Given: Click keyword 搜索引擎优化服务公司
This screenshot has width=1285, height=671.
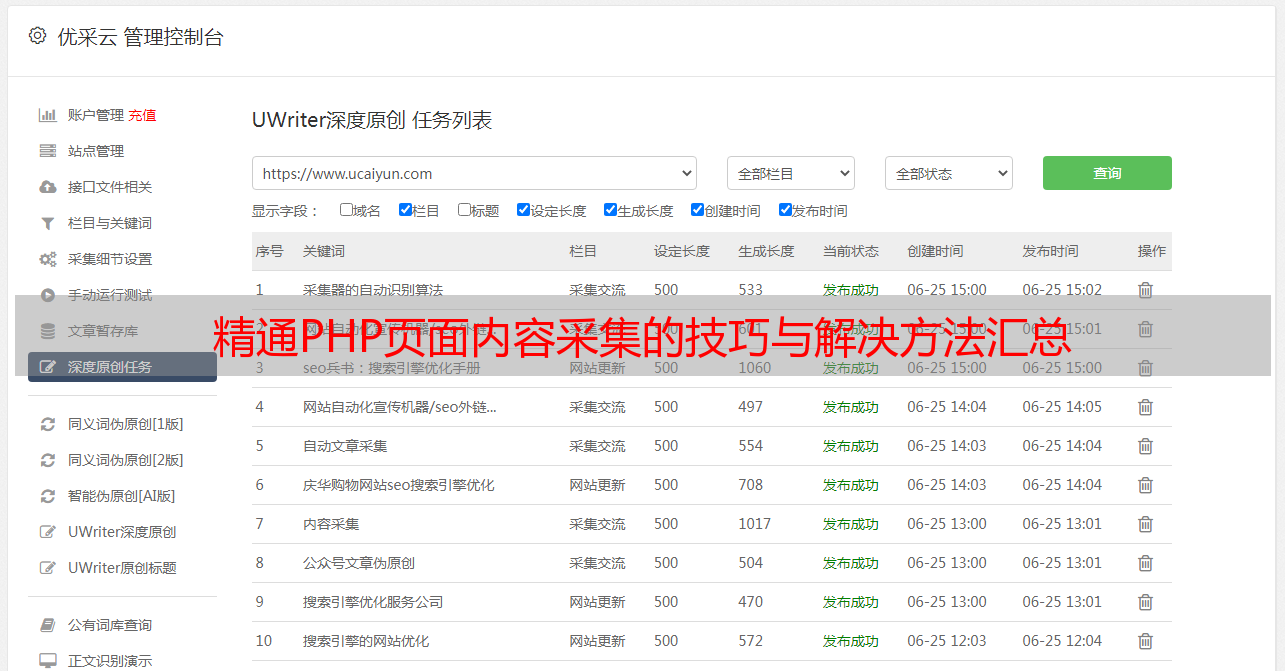Looking at the screenshot, I should tap(373, 602).
